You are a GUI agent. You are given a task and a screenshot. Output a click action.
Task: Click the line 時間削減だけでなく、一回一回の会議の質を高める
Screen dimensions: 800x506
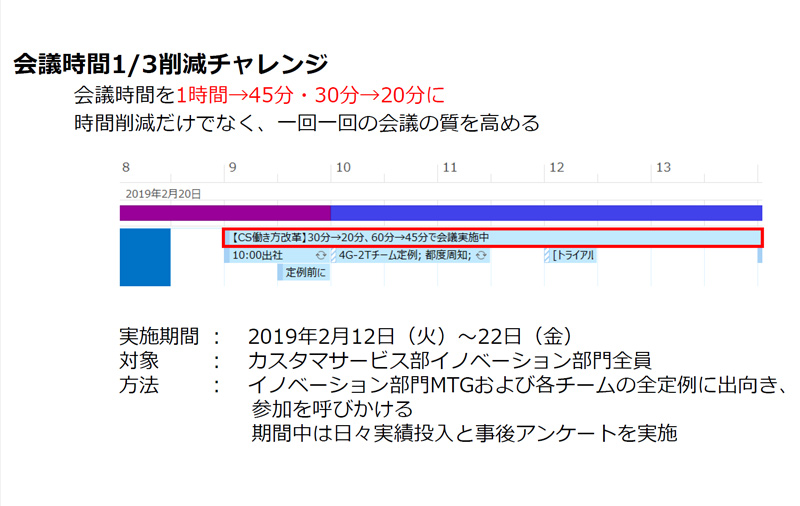click(x=307, y=123)
